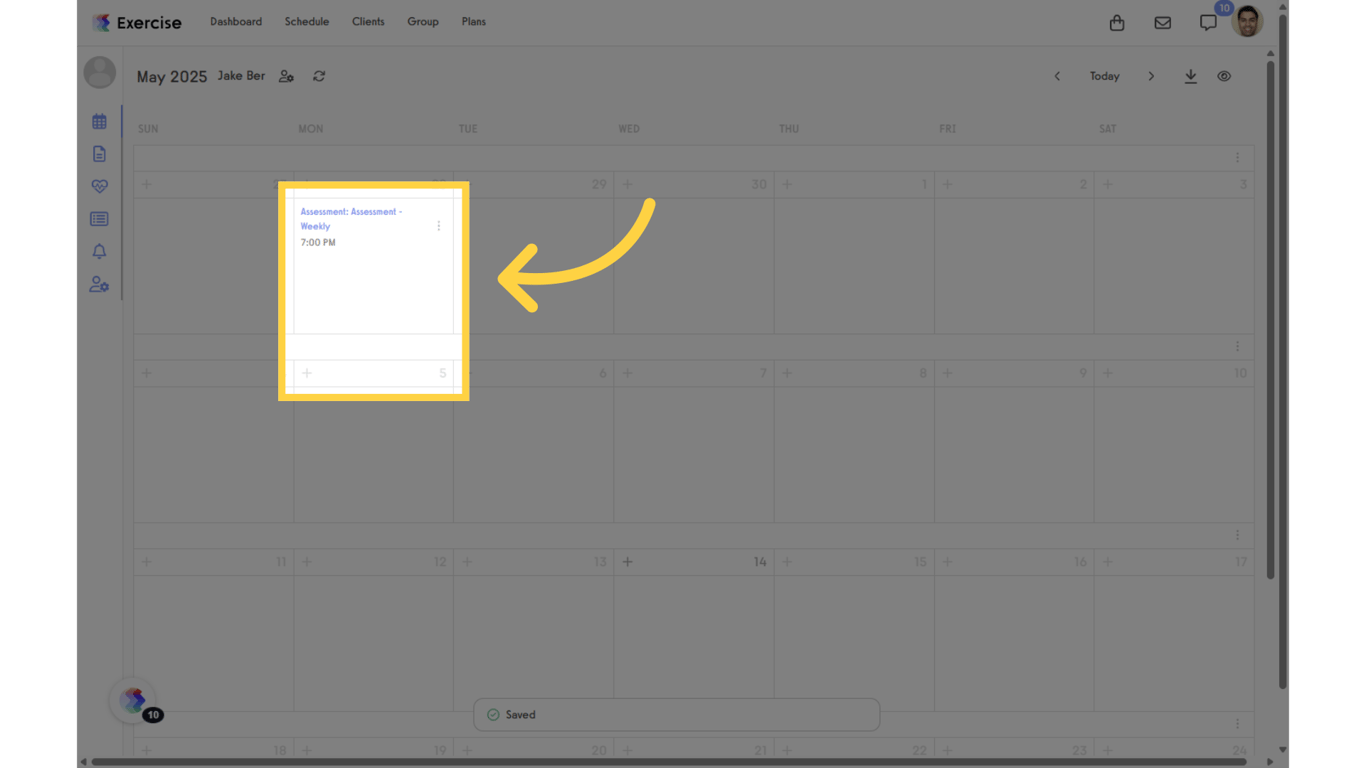Click the list view icon in the sidebar
Viewport: 1366px width, 768px height.
pos(99,218)
